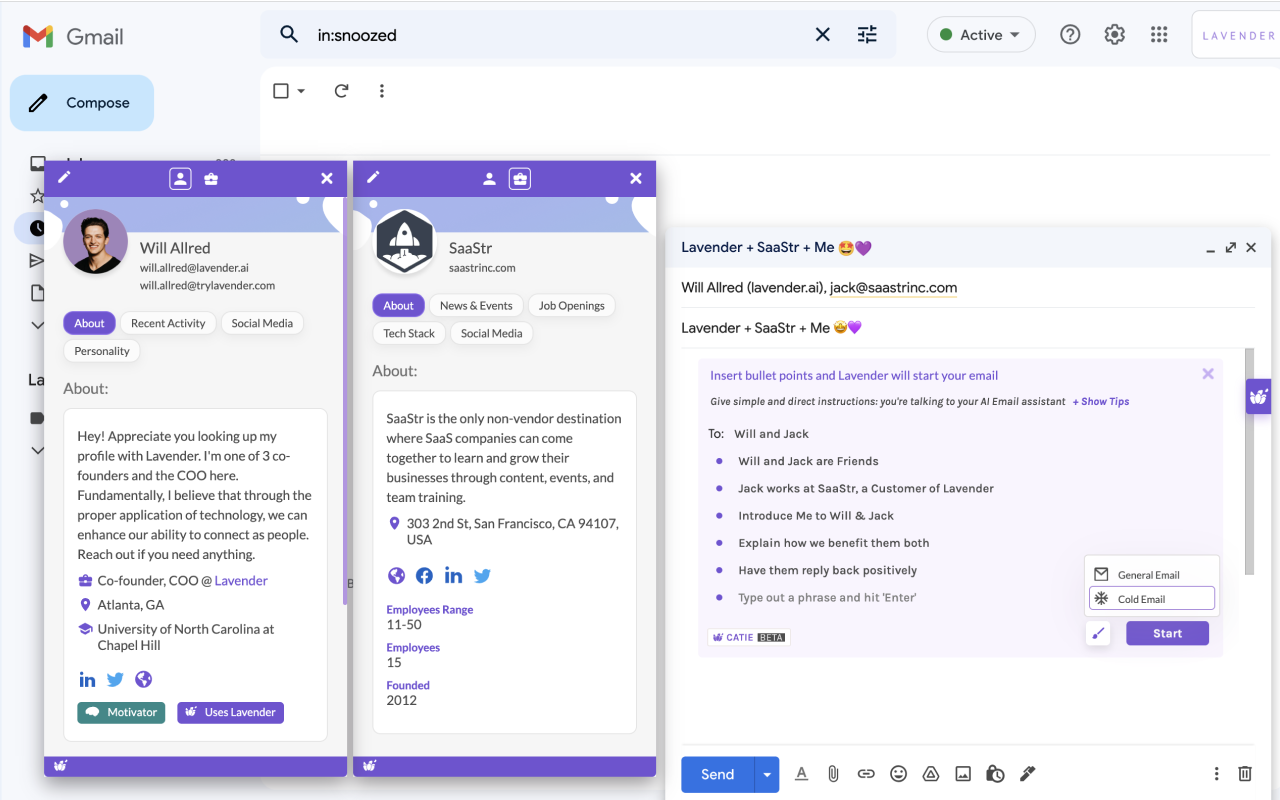Click the formatting options icon in compose toolbar

coord(801,774)
